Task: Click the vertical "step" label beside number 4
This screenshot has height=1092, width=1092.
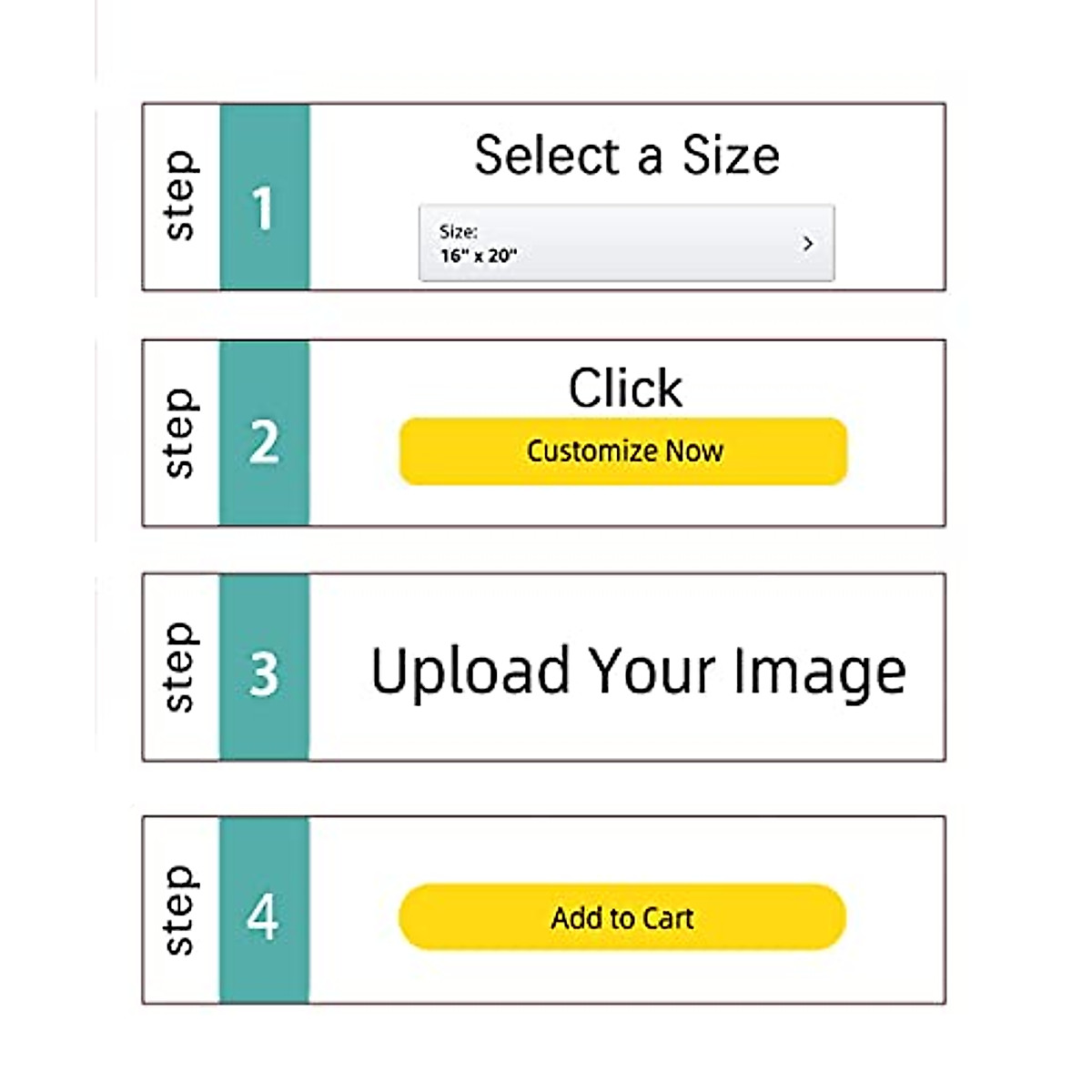Action: 180,910
